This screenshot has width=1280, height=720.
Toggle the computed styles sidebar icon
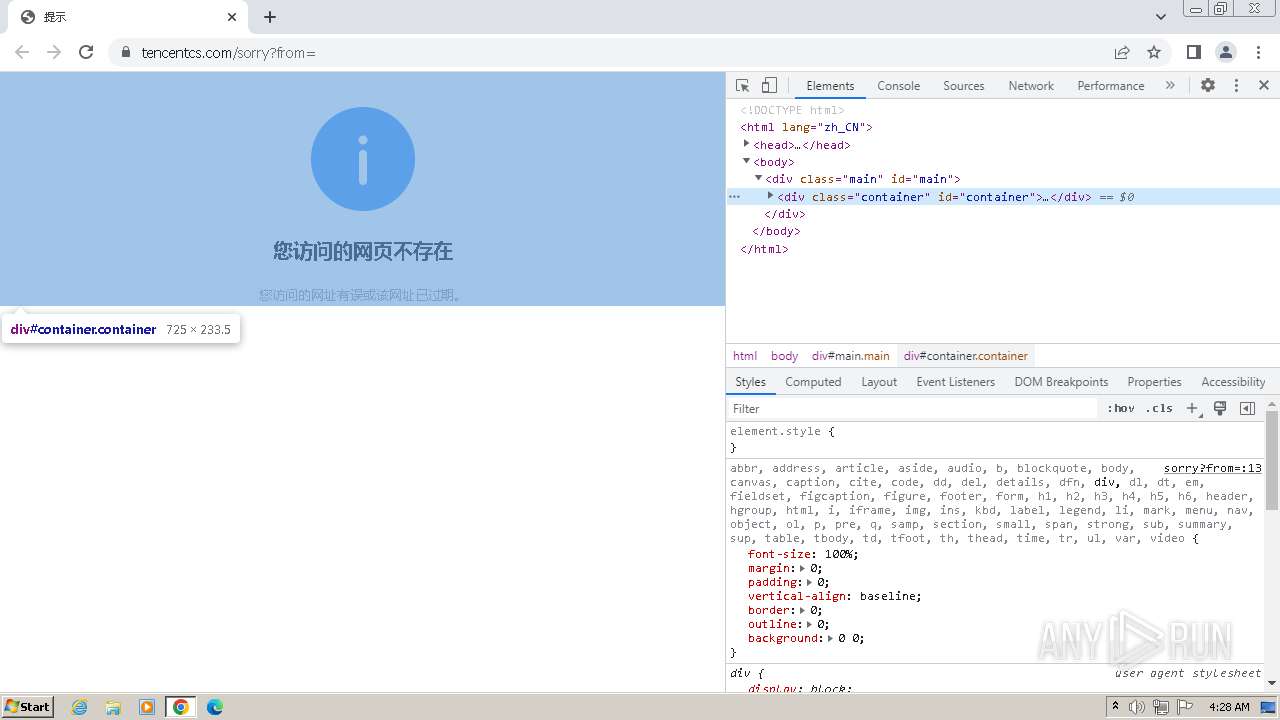[1247, 409]
